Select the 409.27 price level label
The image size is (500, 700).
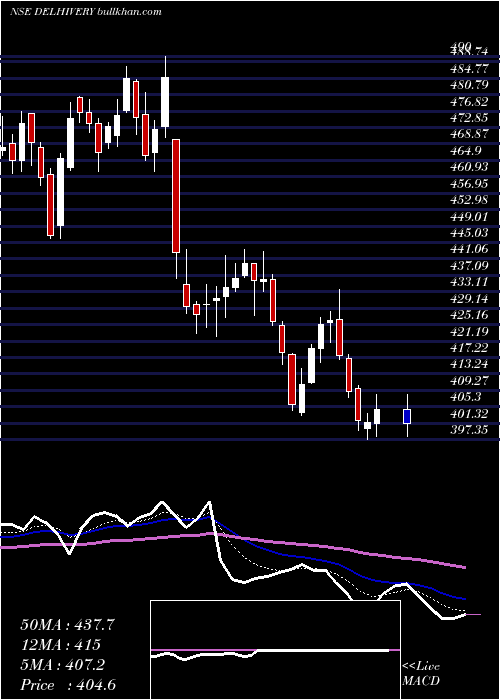click(x=469, y=383)
